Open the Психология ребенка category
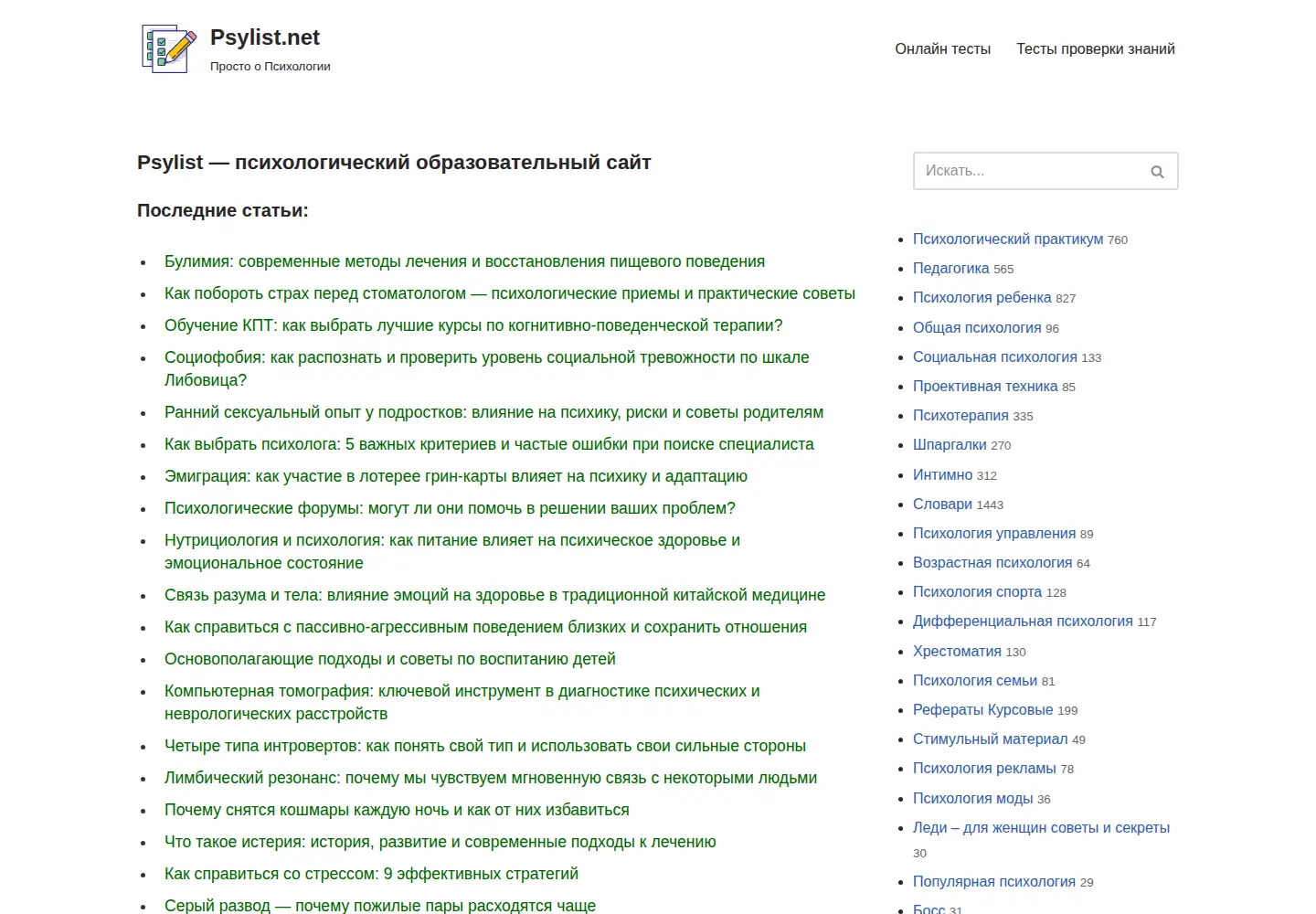The width and height of the screenshot is (1316, 914). pos(982,298)
